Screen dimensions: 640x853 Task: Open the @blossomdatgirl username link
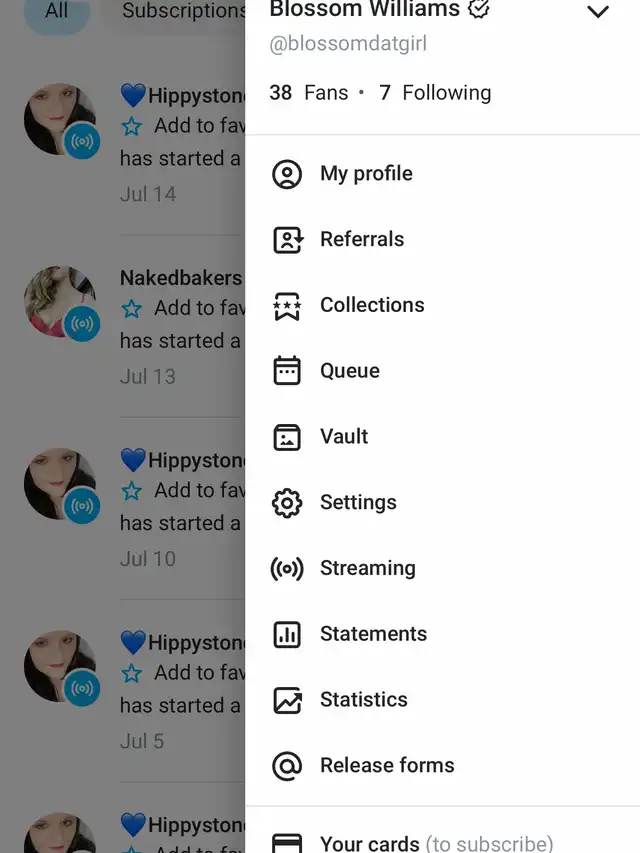click(x=348, y=44)
